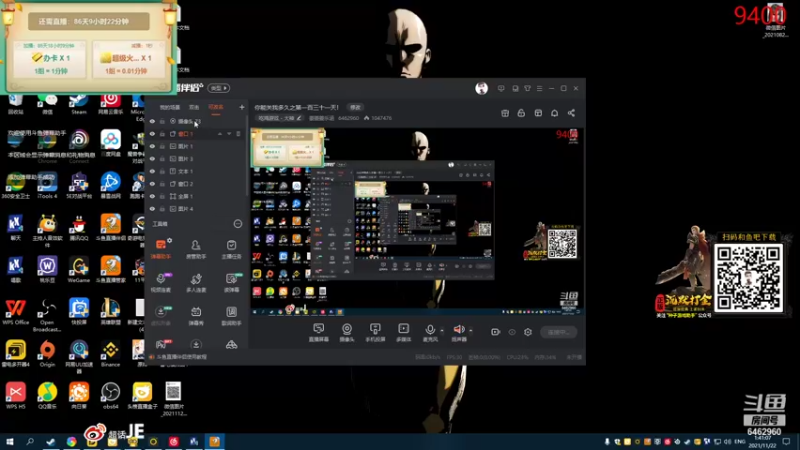800x450 pixels.
Task: Open the hamburger menu in title bar
Action: [539, 88]
